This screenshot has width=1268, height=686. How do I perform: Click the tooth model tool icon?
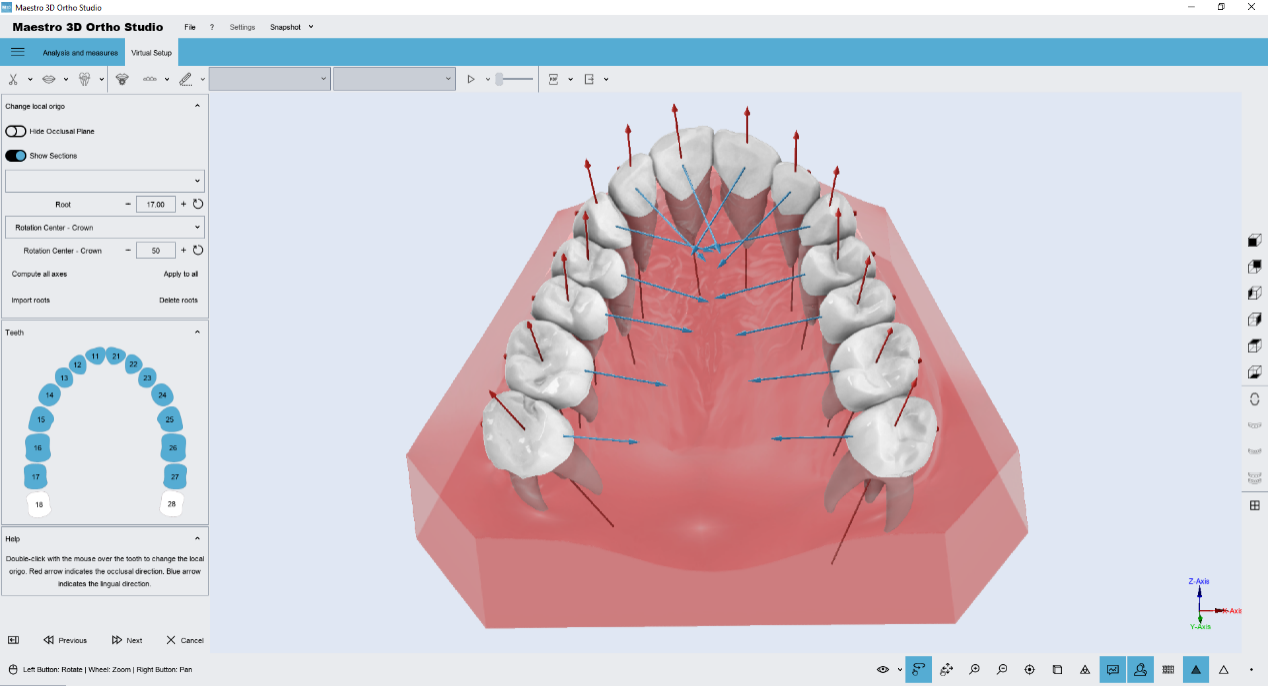click(x=84, y=79)
